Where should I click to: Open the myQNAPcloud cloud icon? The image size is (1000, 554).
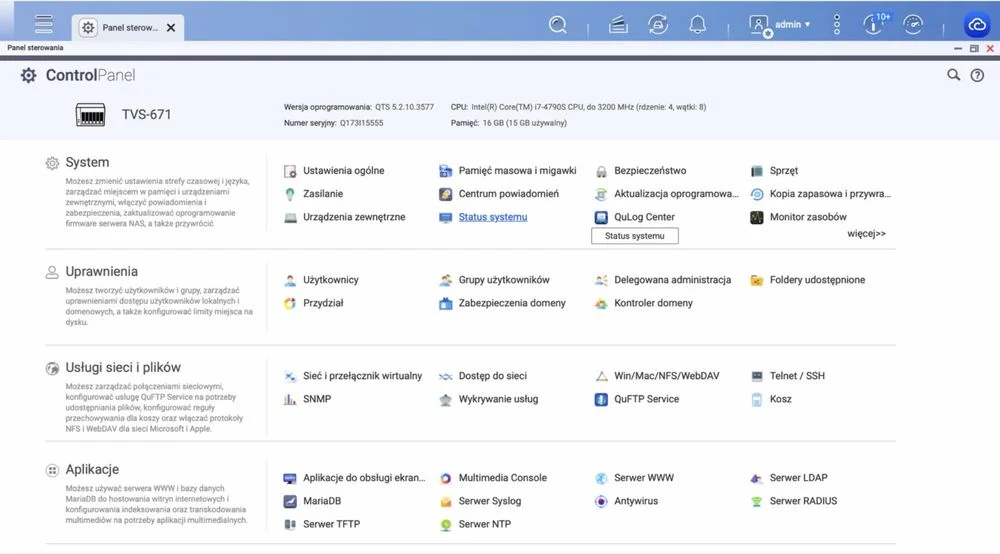[977, 25]
